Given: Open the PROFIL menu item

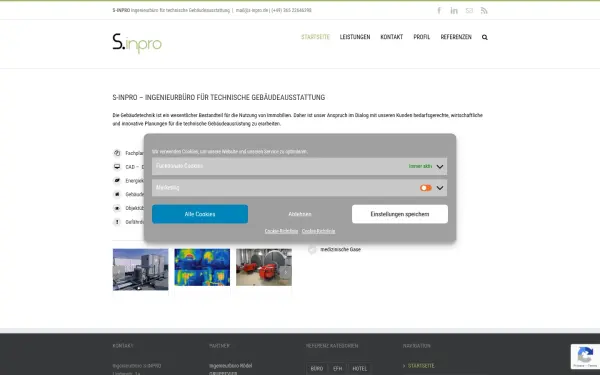Looking at the screenshot, I should click(422, 37).
